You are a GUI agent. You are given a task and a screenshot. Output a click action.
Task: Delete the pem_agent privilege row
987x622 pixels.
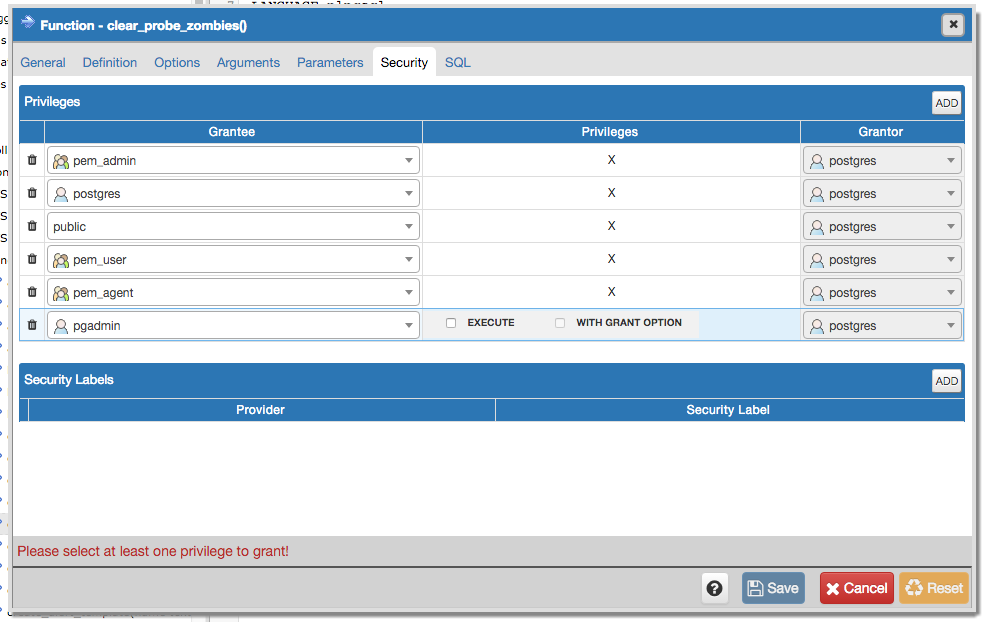31,291
